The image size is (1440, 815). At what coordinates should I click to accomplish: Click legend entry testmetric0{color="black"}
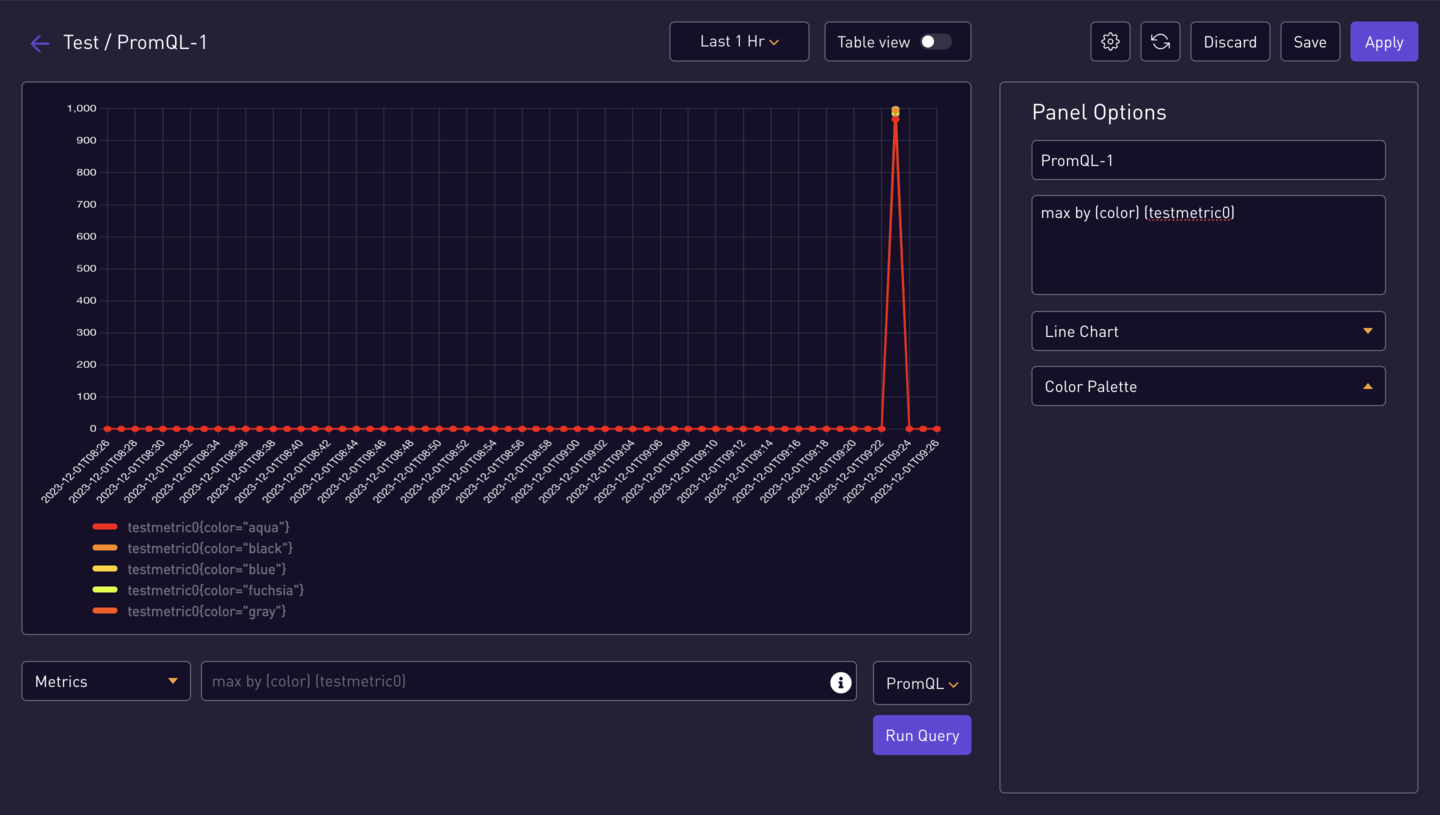[x=210, y=548]
